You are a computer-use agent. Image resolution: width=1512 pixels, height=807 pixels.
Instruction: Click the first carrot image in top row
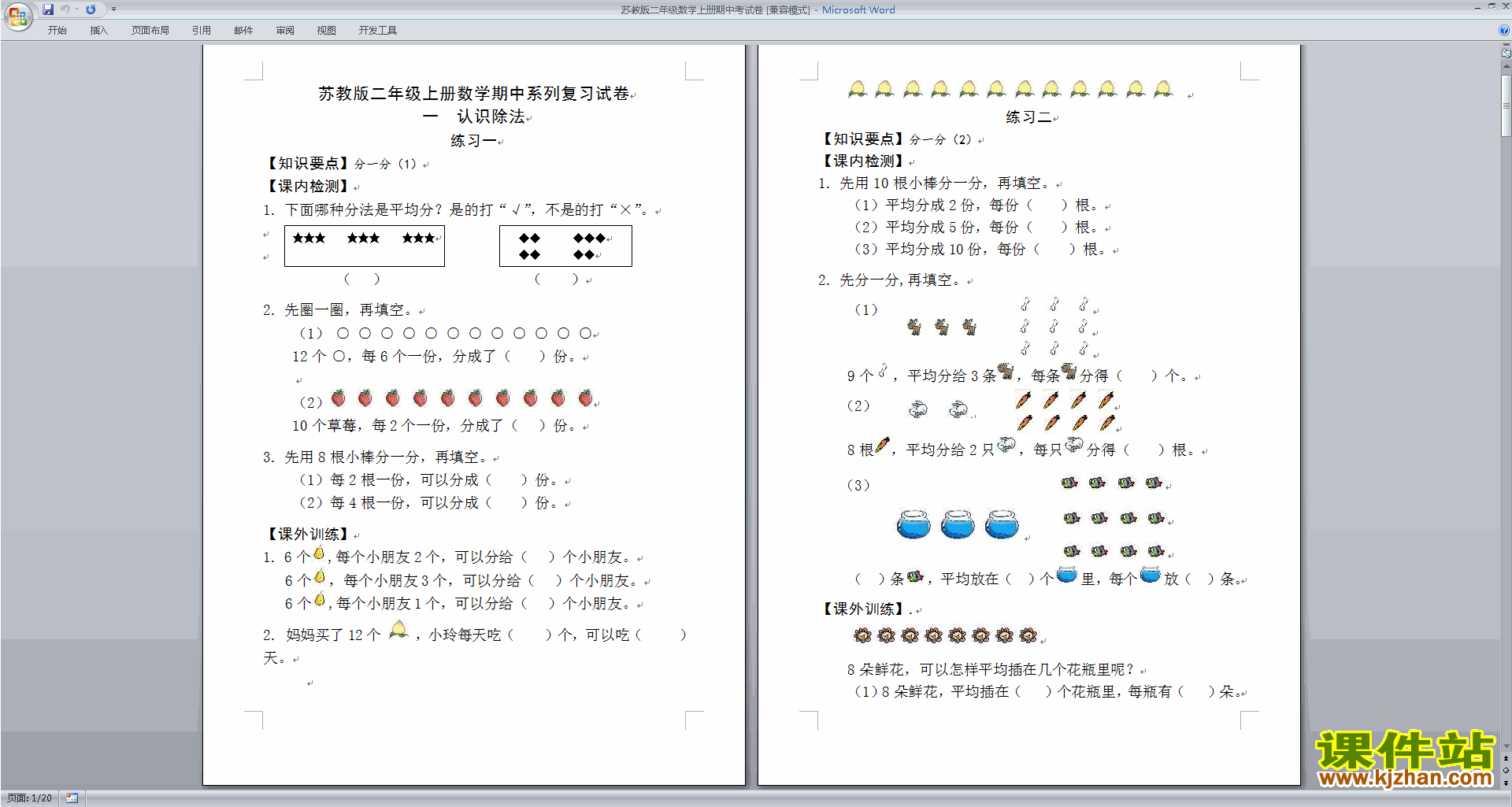[1023, 400]
